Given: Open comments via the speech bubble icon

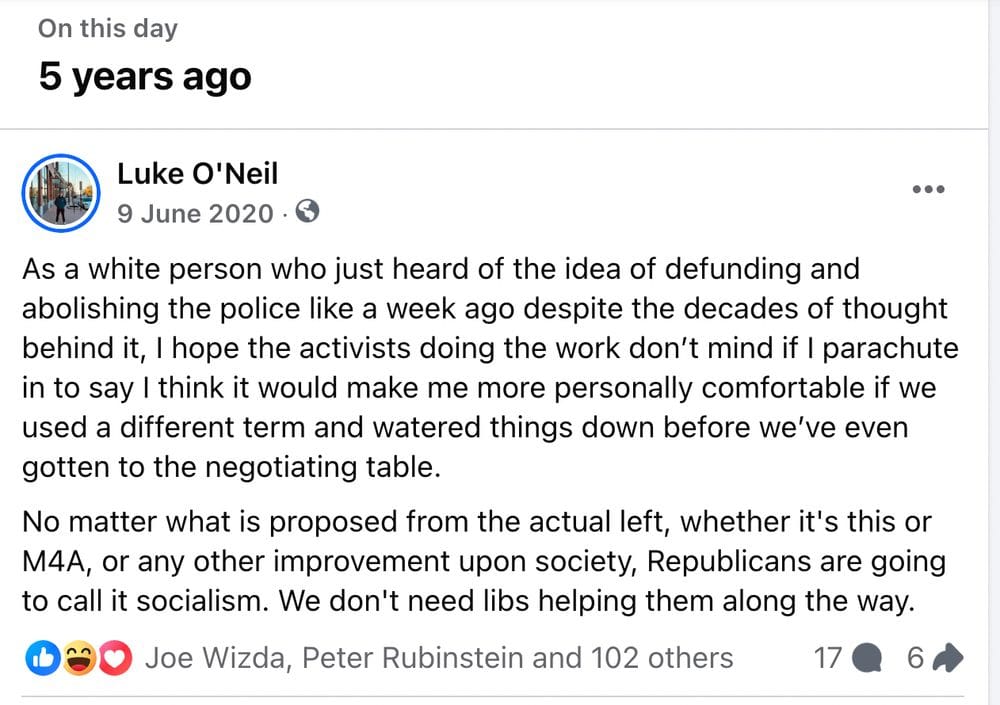Looking at the screenshot, I should pyautogui.click(x=867, y=658).
